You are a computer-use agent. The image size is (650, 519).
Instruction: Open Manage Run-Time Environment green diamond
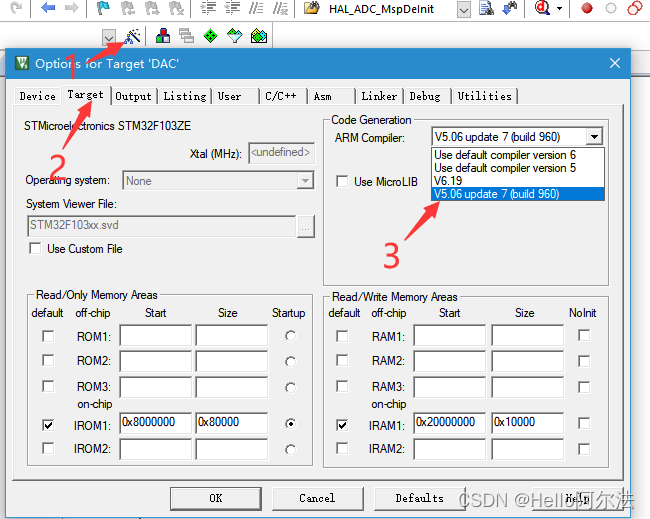point(211,36)
